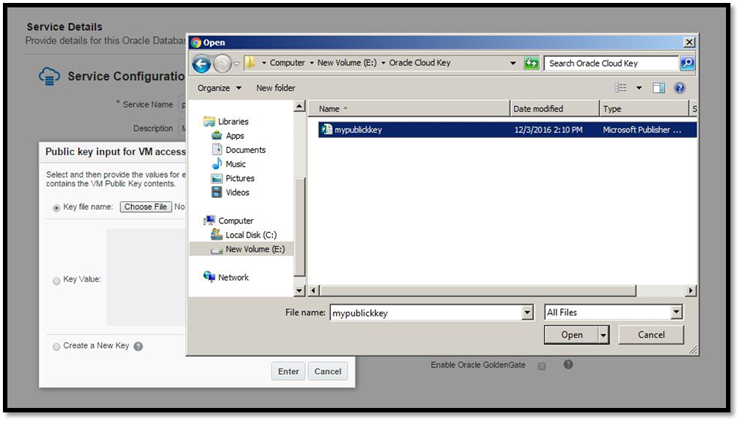740x422 pixels.
Task: Open the Organize dropdown menu
Action: click(219, 88)
